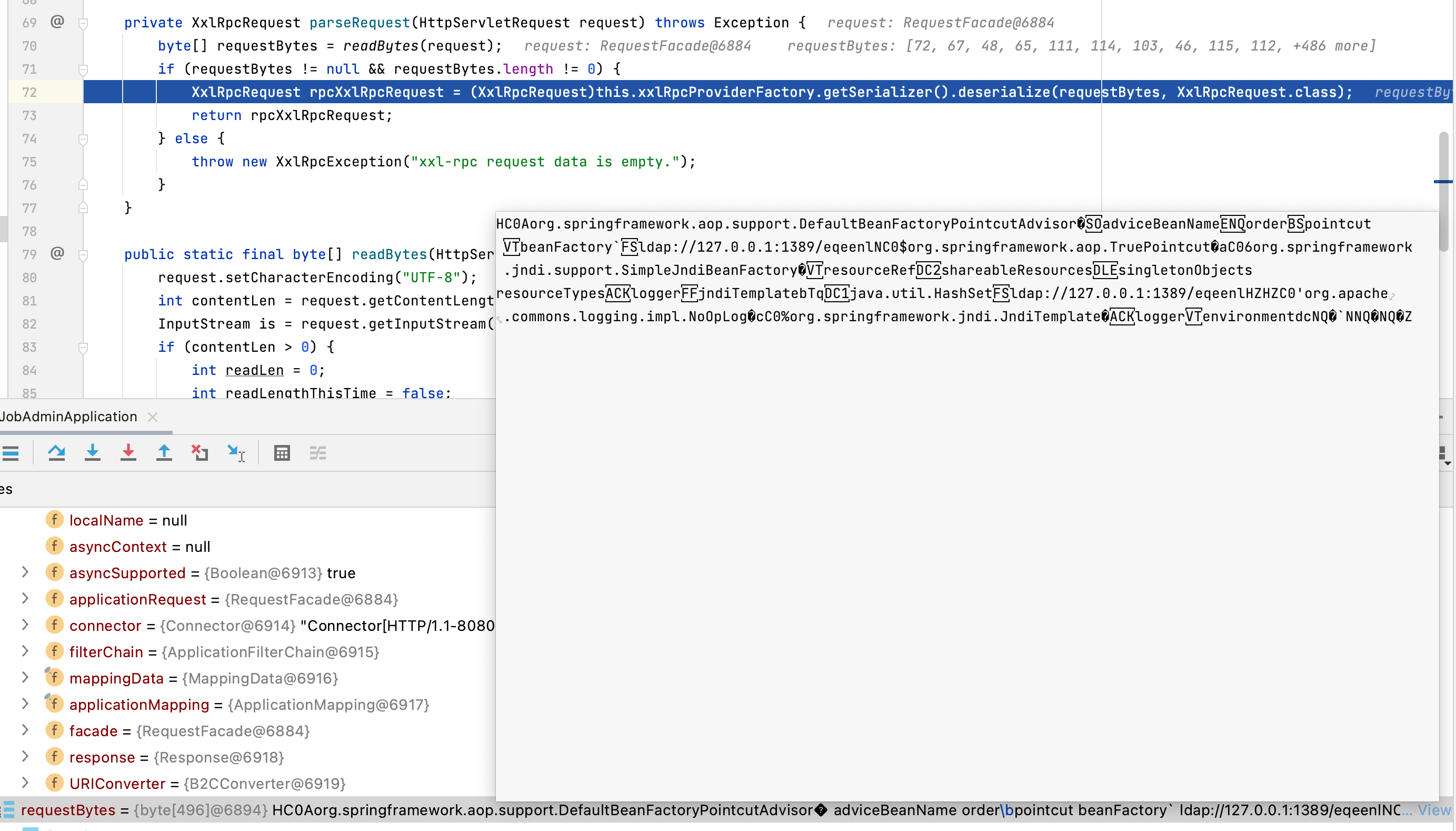Open the Evaluate Expression calculator icon
The width and height of the screenshot is (1456, 831).
[282, 453]
